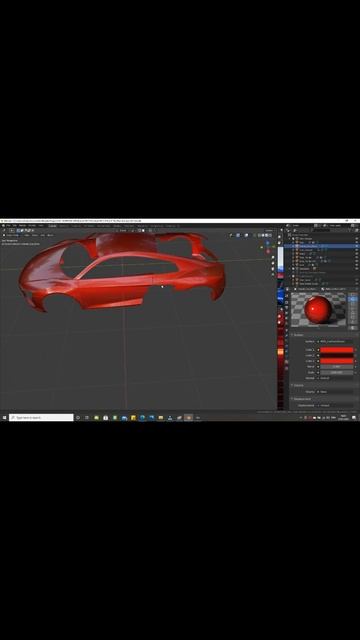Switch viewport to Material Preview shading
360x640 pixels.
coord(267,235)
